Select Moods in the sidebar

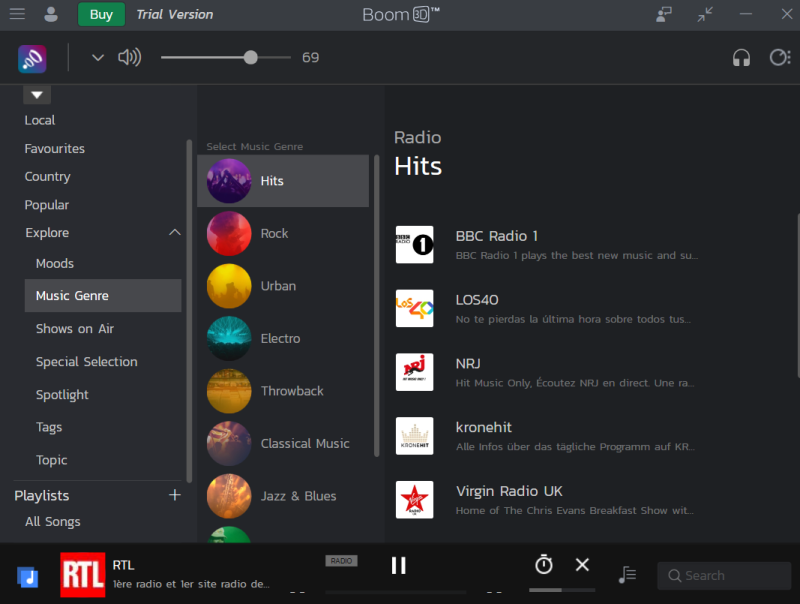tap(55, 263)
